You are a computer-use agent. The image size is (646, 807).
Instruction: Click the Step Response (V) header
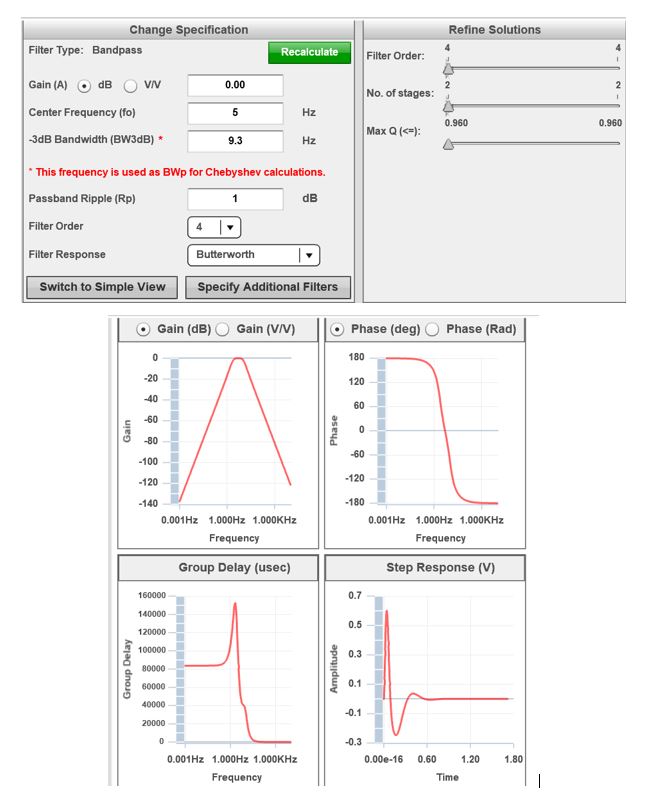(441, 568)
